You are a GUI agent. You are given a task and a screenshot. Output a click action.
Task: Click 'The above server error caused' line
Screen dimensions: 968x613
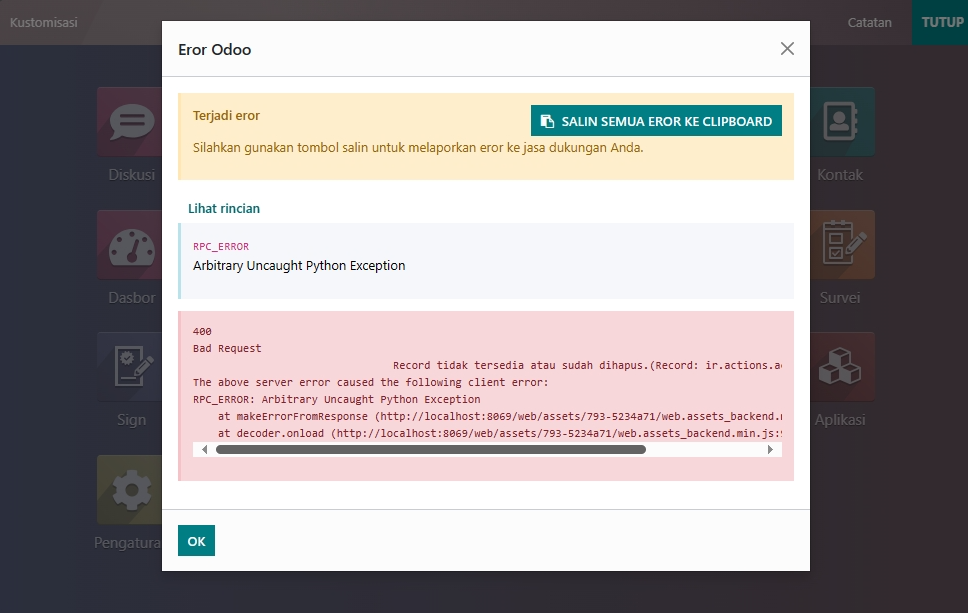pyautogui.click(x=370, y=382)
